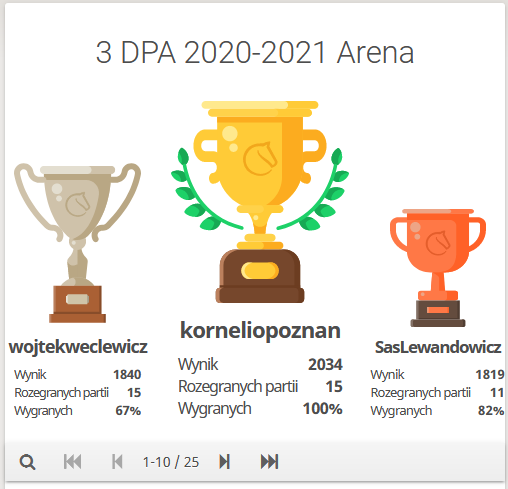This screenshot has height=489, width=508.
Task: Go to previous page of standings
Action: pos(117,462)
